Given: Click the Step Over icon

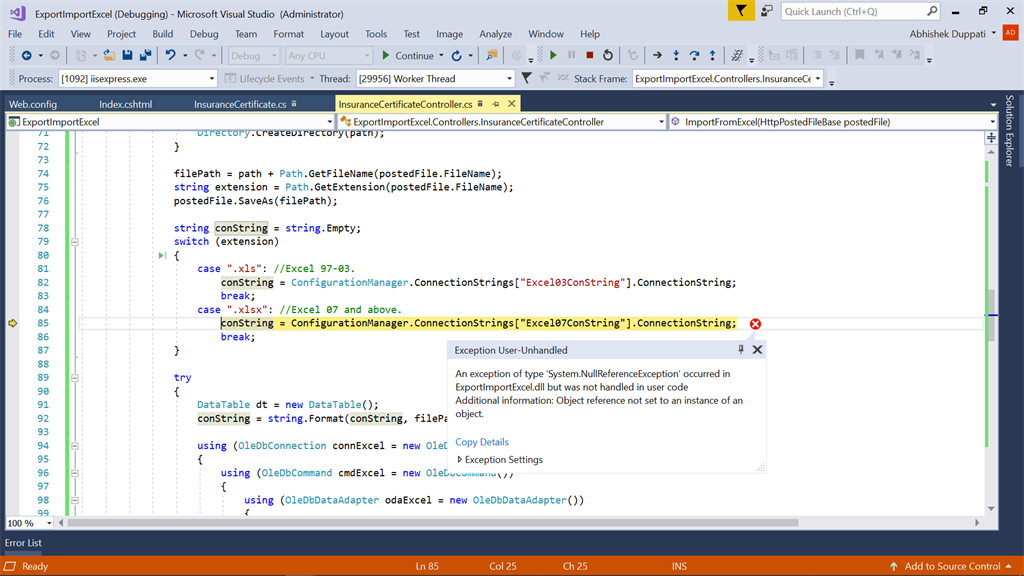Looking at the screenshot, I should 695,56.
